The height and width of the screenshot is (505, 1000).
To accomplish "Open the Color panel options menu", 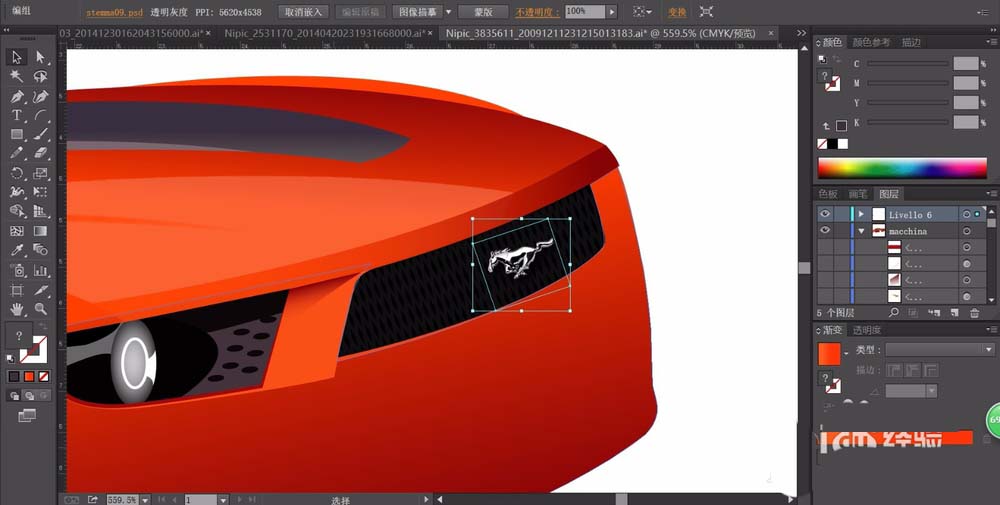I will pos(991,42).
